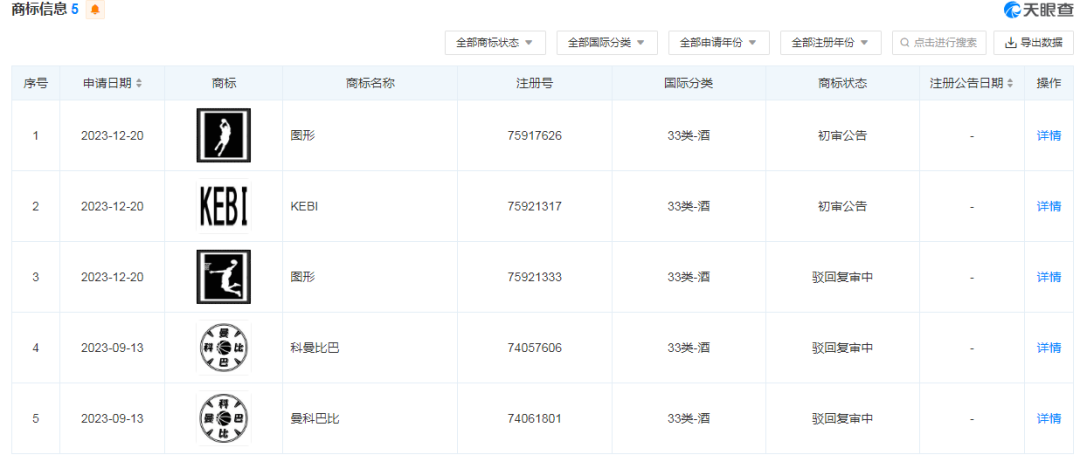Open 详情 for the KEBI trademark
The height and width of the screenshot is (455, 1080).
tap(1048, 206)
